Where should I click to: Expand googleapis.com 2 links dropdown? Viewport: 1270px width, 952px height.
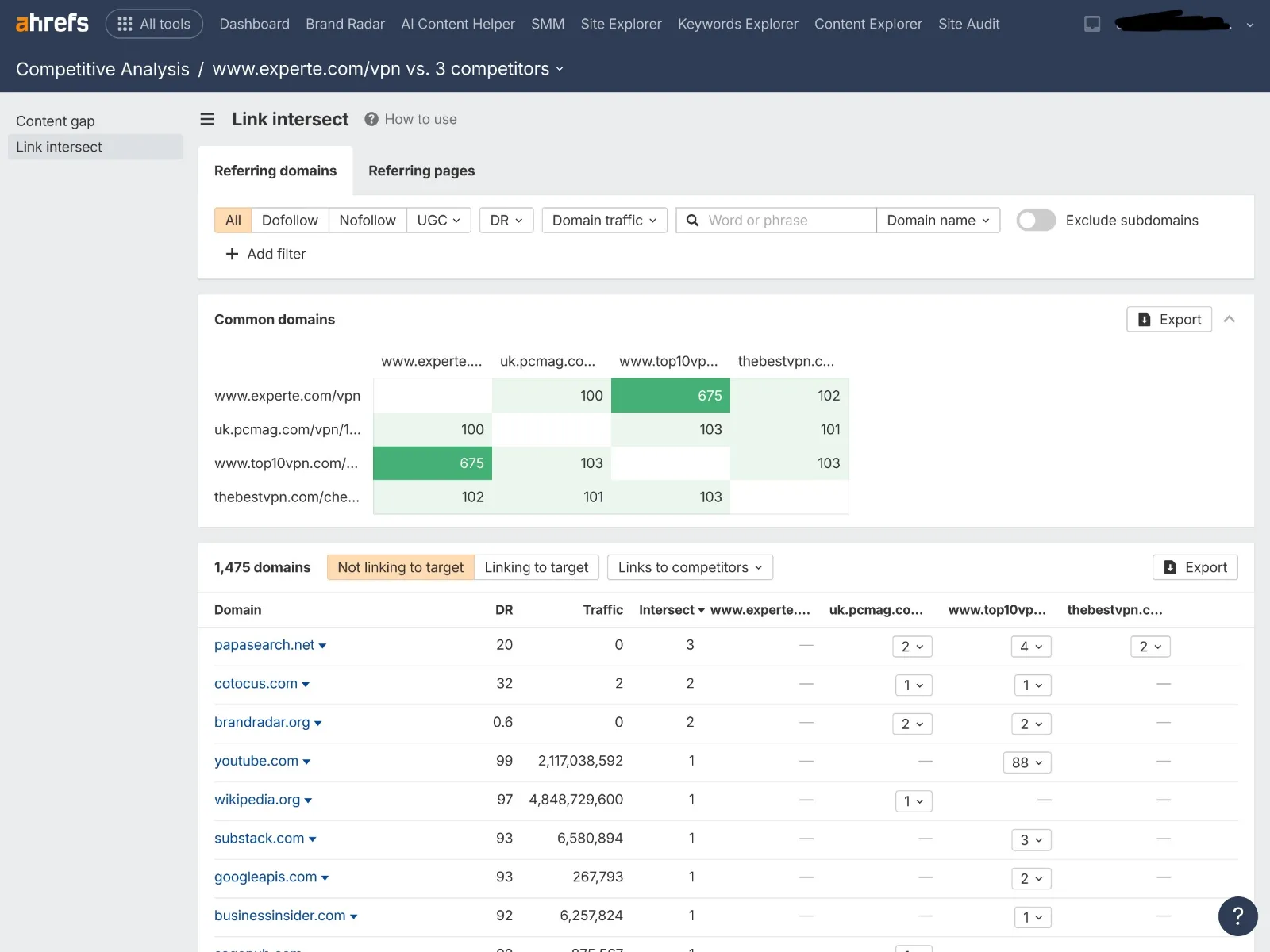pyautogui.click(x=1031, y=878)
